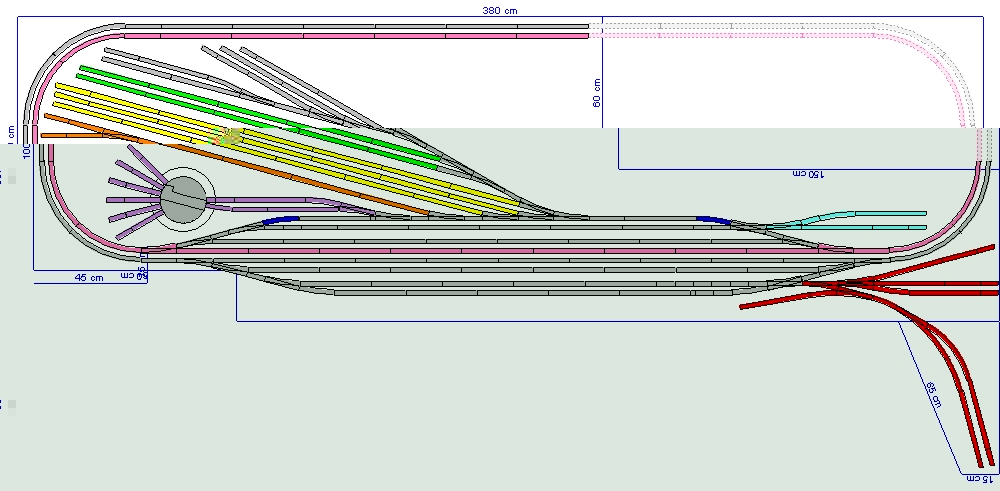Click the dark blue track by cyan sidings
The height and width of the screenshot is (491, 1000).
tap(712, 219)
